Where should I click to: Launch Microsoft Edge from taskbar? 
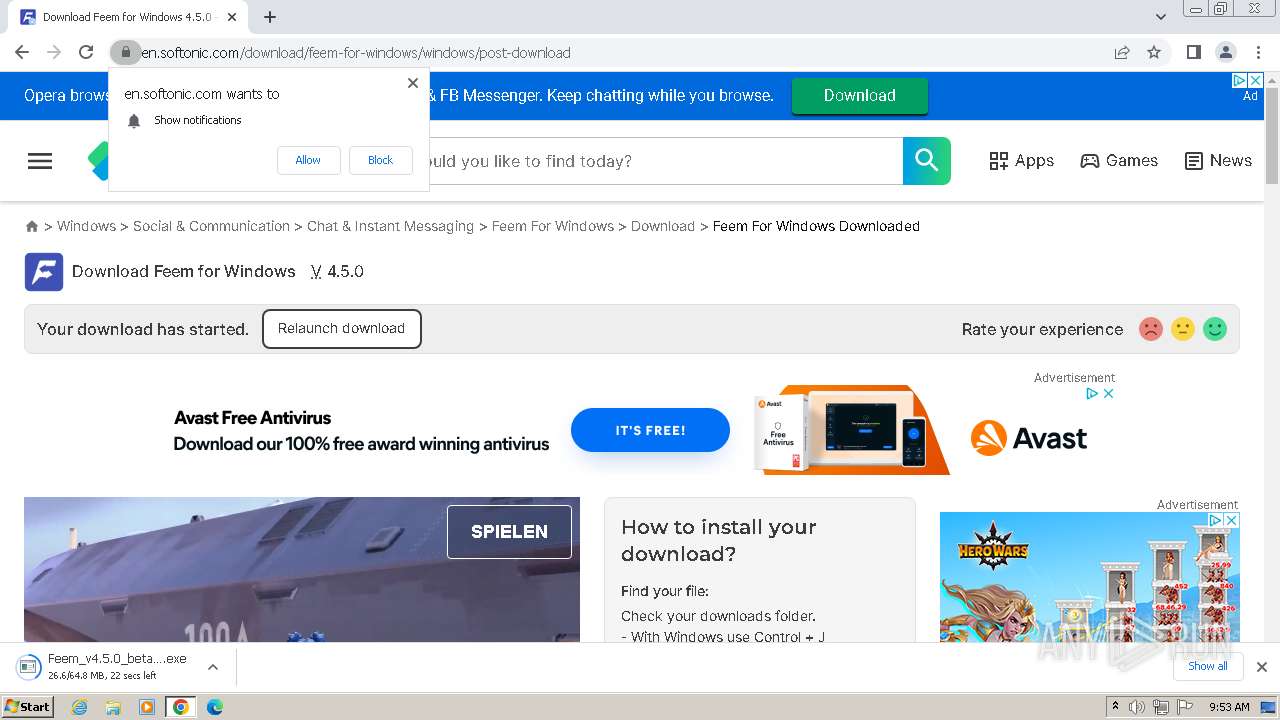(214, 707)
